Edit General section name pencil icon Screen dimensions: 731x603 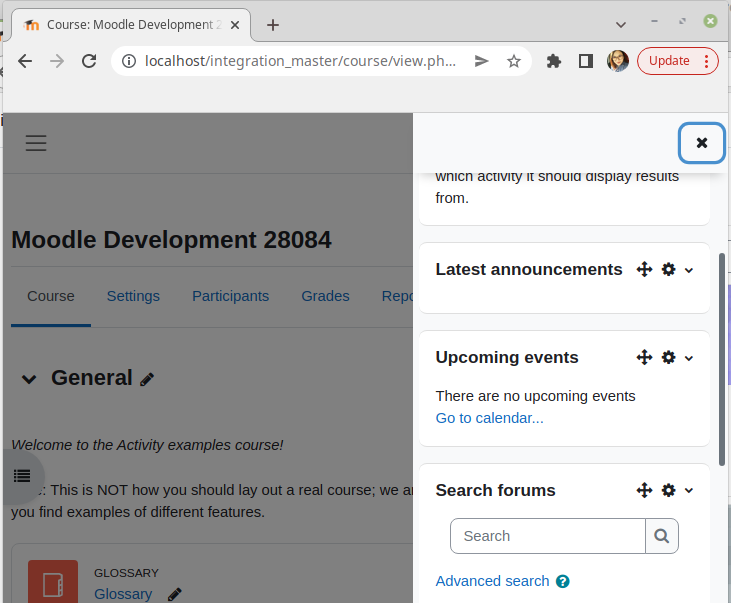click(x=147, y=380)
